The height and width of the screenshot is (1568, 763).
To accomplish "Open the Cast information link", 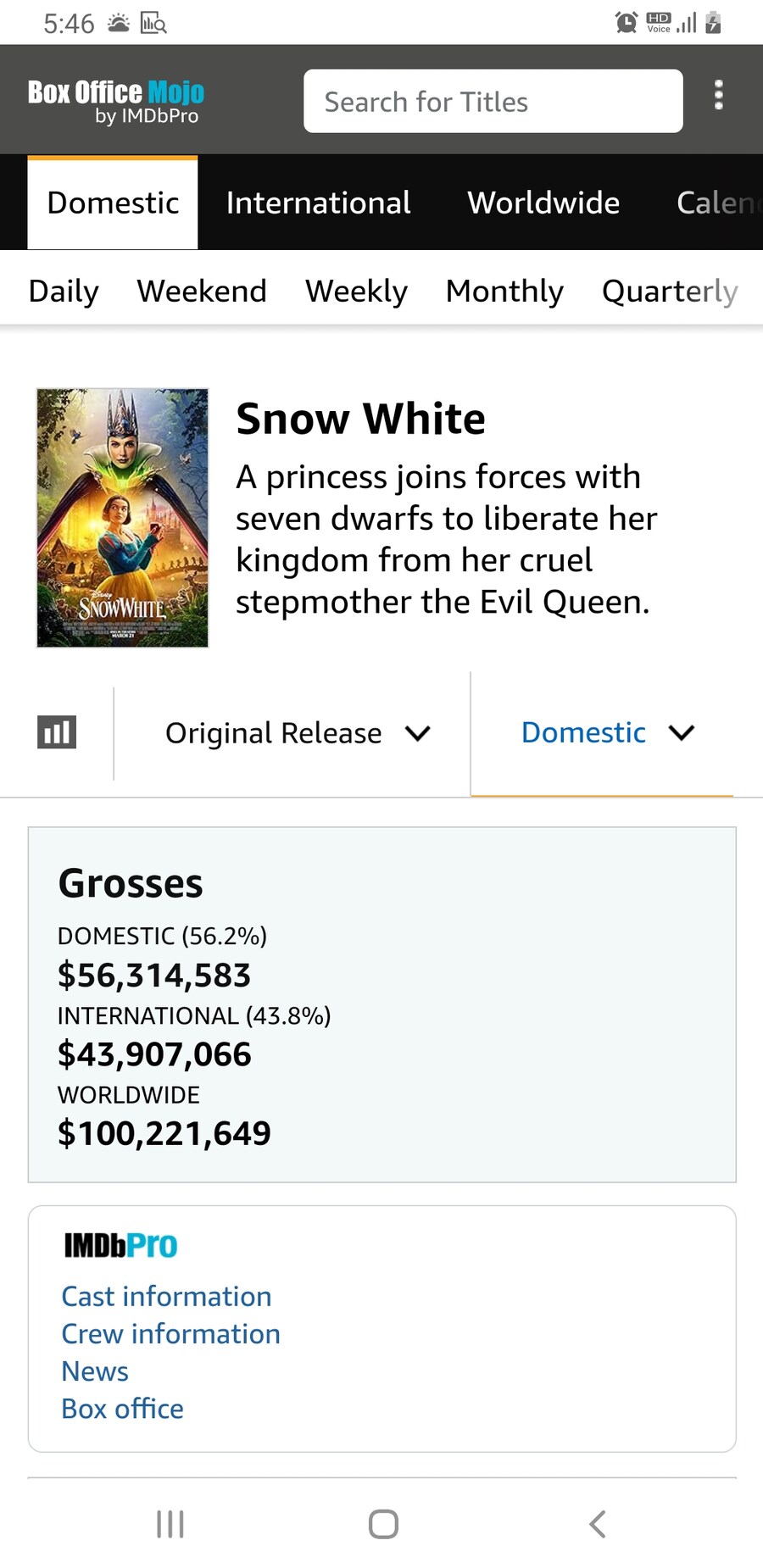I will pos(166,1296).
